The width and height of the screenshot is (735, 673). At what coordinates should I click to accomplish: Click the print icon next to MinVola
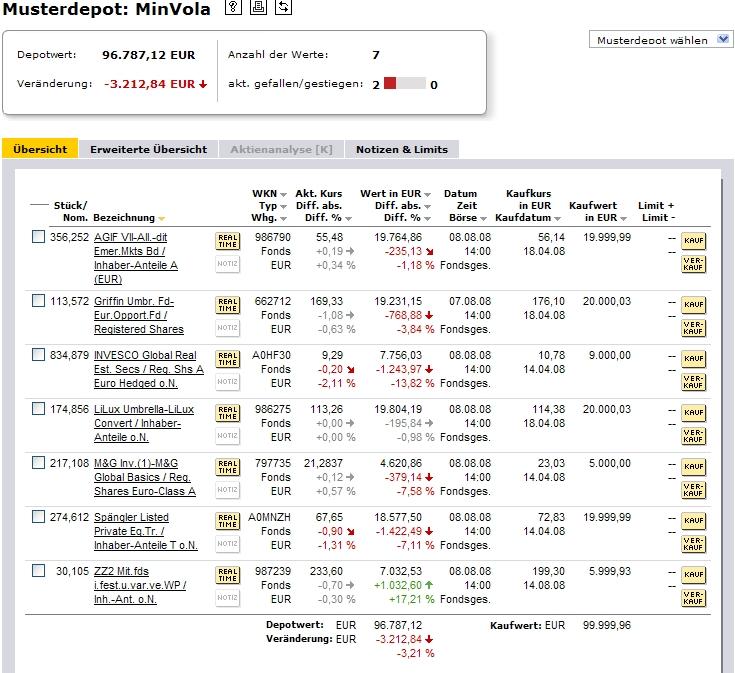tap(259, 8)
